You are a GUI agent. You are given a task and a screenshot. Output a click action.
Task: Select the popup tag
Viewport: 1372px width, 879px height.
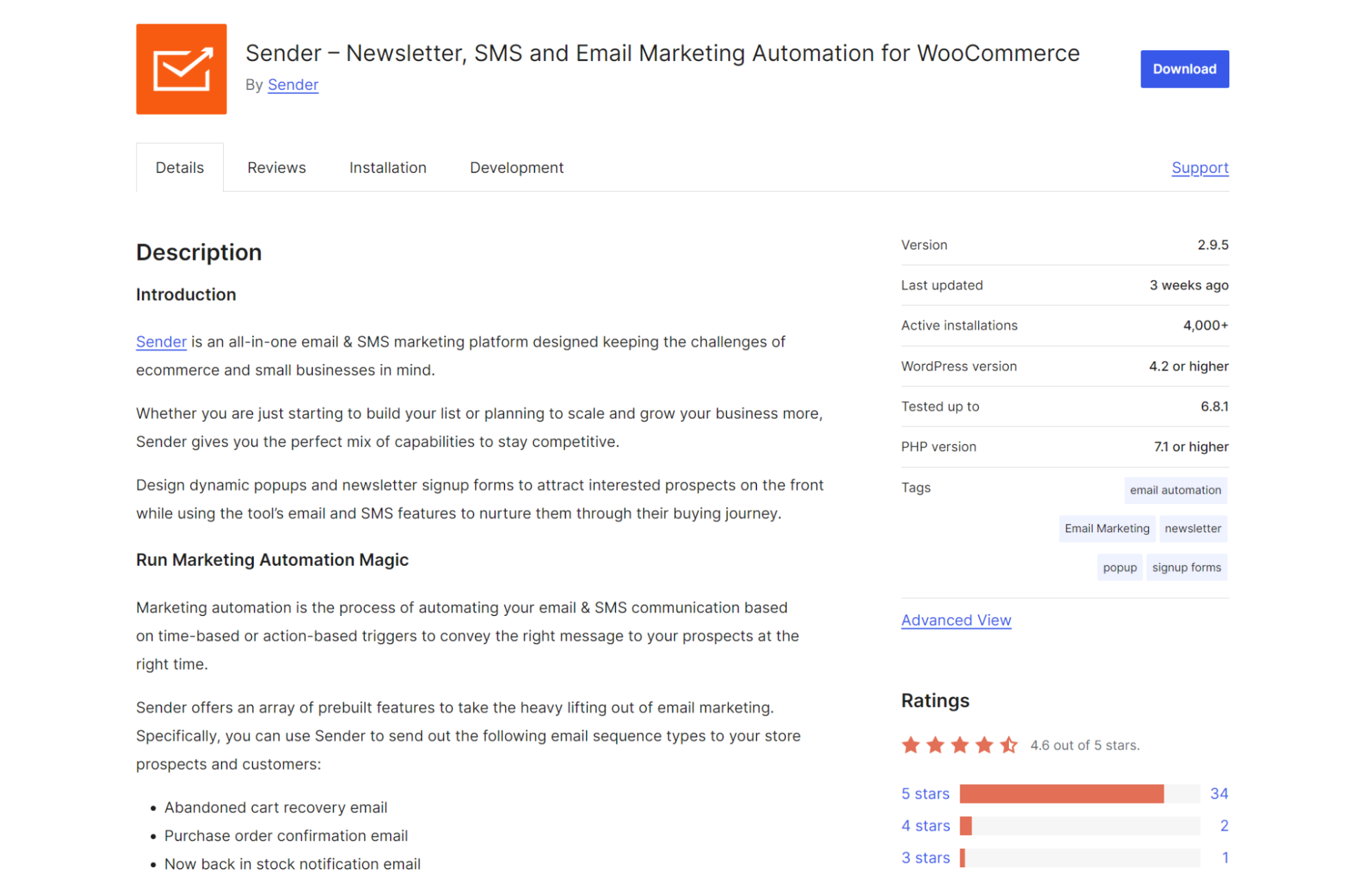pyautogui.click(x=1120, y=568)
